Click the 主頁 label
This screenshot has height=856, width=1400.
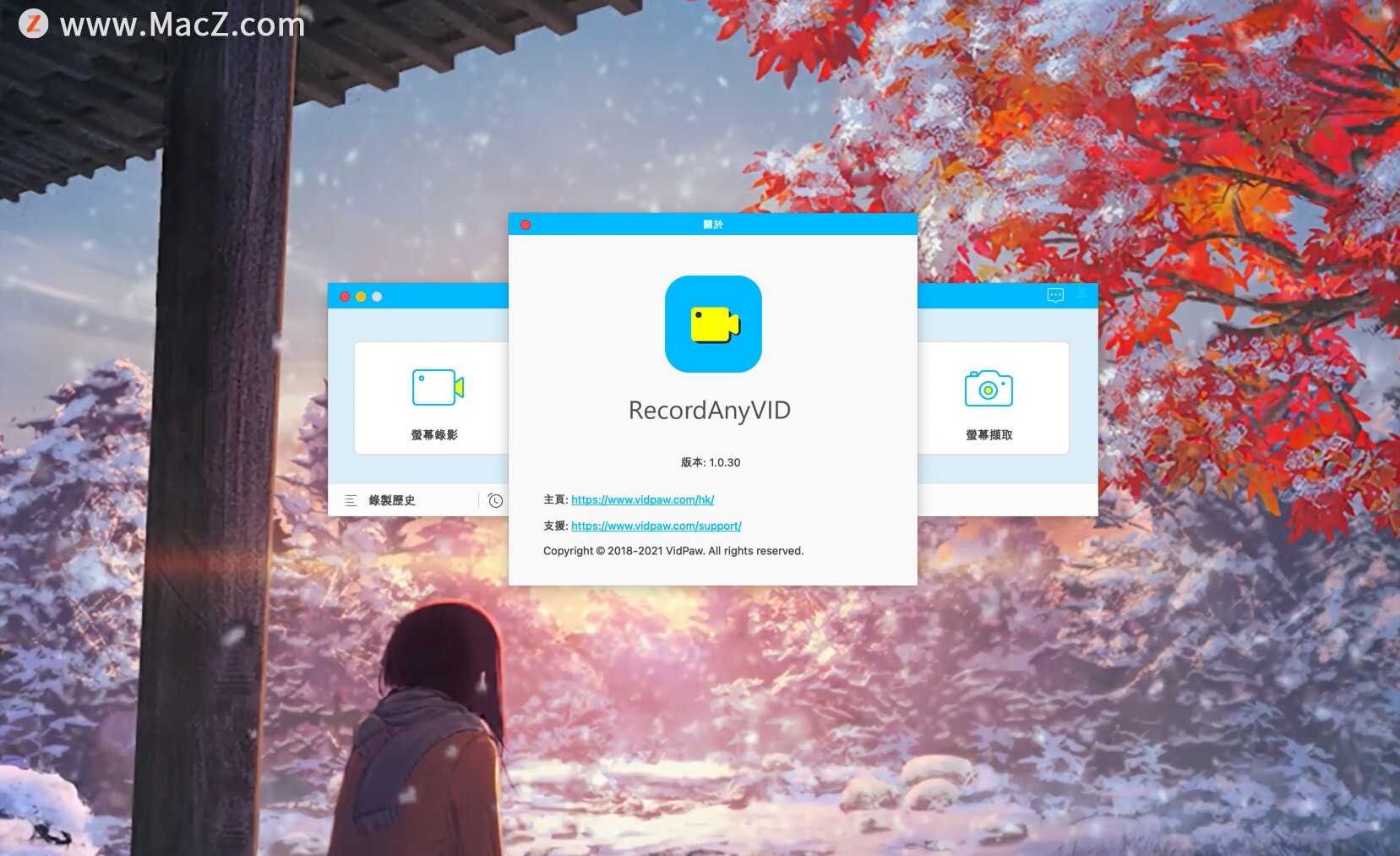pos(555,499)
